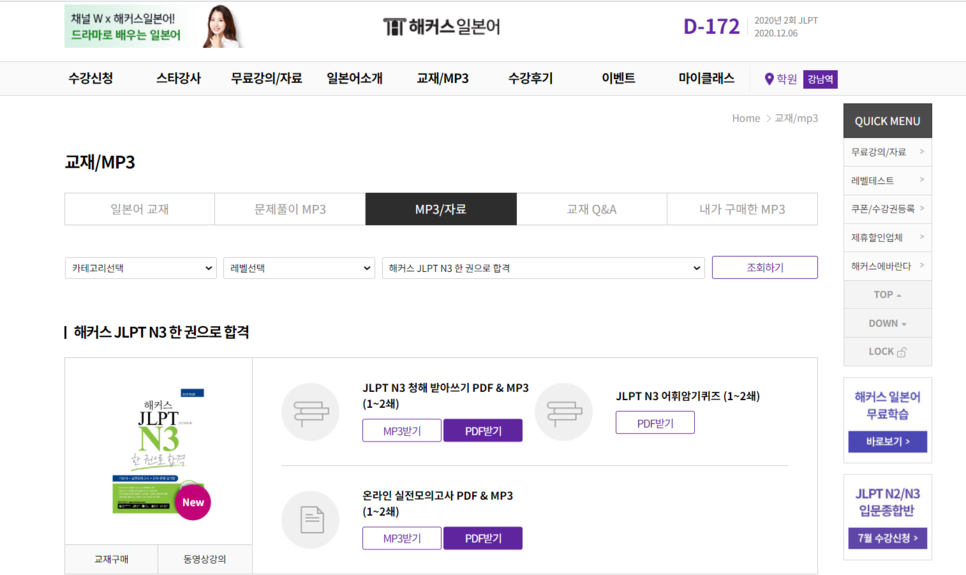The image size is (966, 575).
Task: Click the 동영상강의 button
Action: [205, 559]
